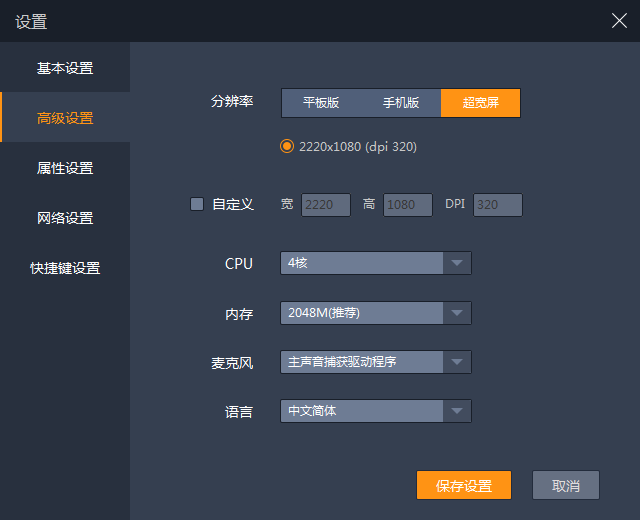
Task: Click the 保存设置 button
Action: pos(464,485)
